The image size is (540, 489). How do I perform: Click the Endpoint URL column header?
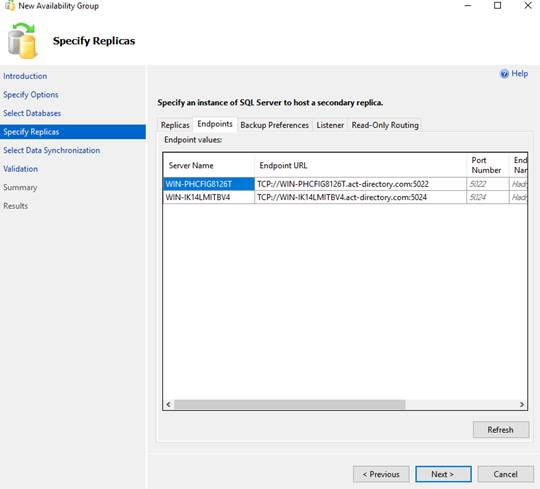coord(360,165)
